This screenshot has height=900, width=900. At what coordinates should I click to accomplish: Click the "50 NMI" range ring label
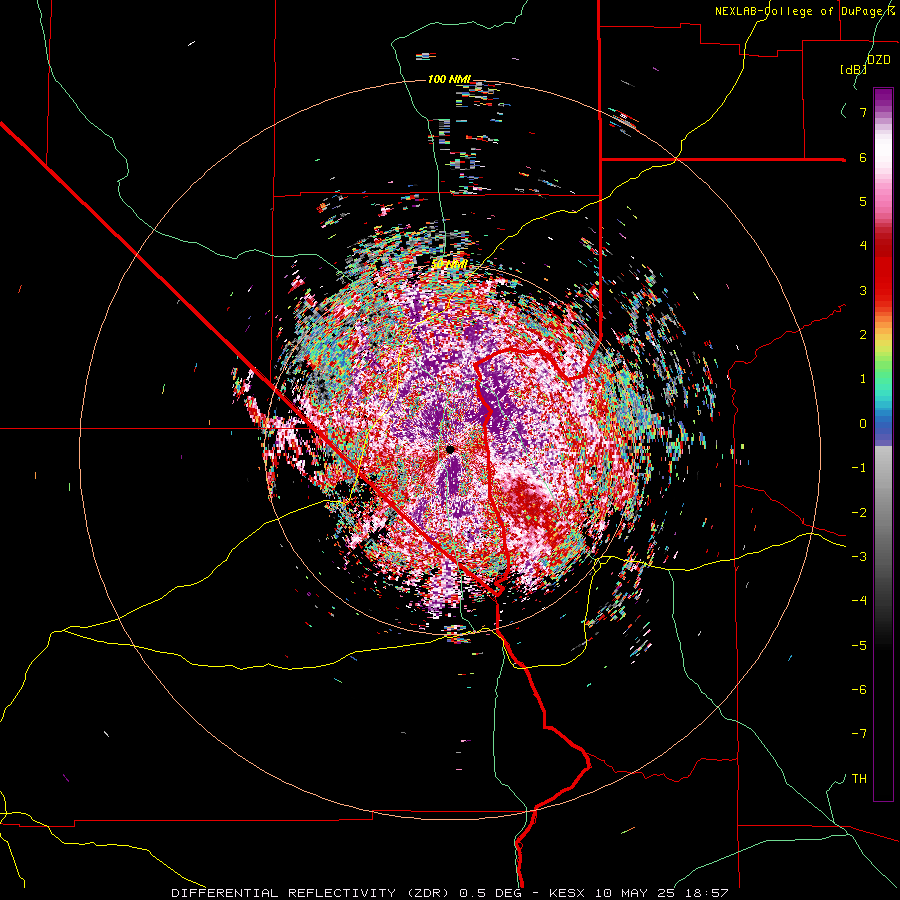[x=449, y=264]
